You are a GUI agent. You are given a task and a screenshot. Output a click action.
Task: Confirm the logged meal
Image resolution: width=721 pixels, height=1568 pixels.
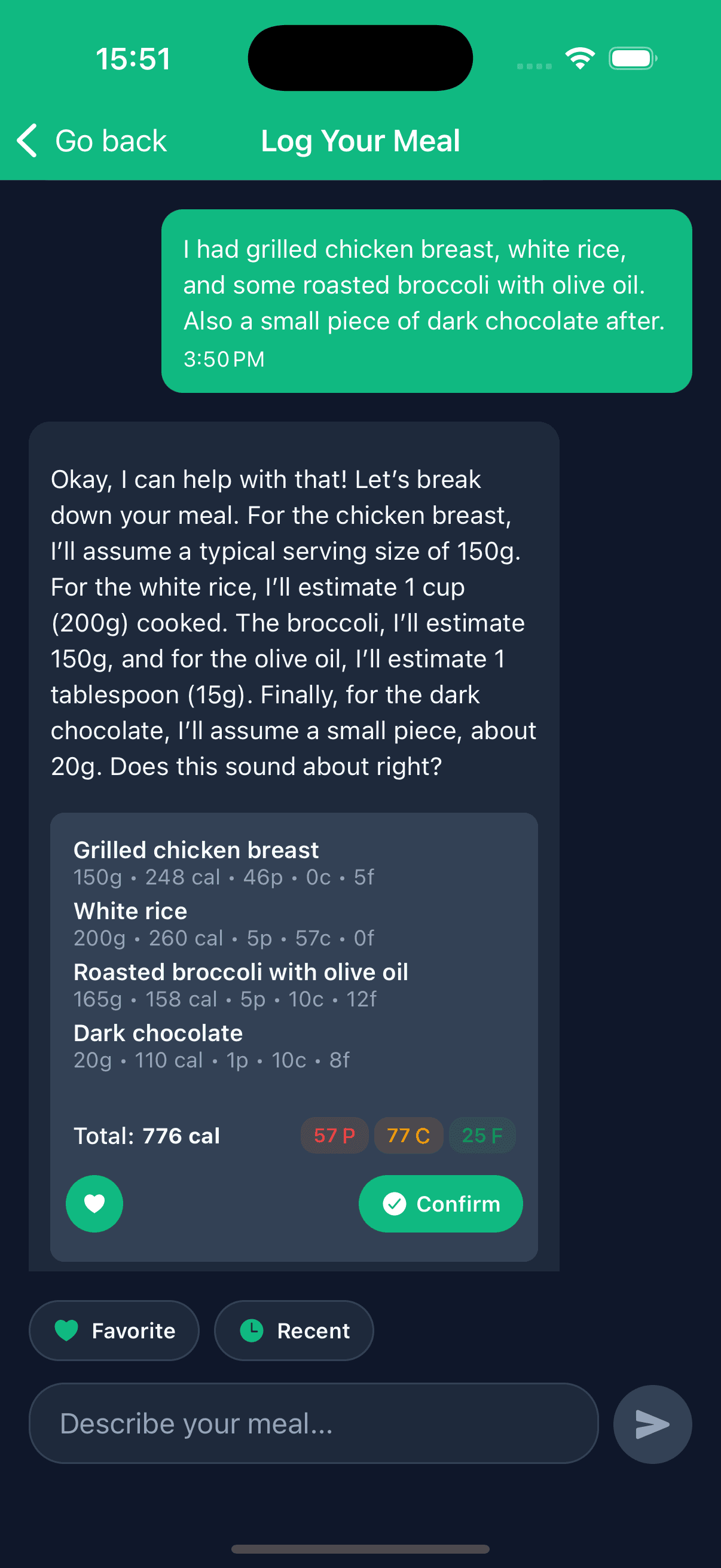[x=441, y=1203]
